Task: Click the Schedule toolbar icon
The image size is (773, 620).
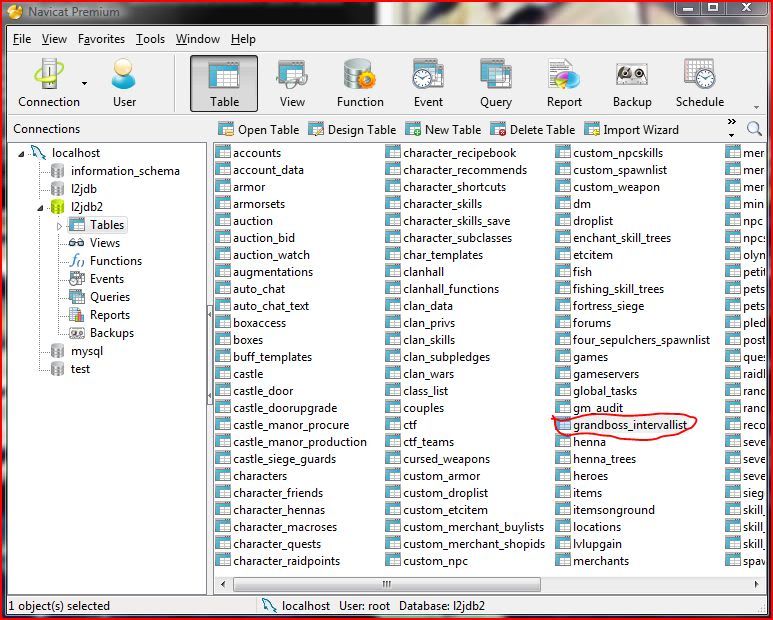Action: pyautogui.click(x=699, y=82)
